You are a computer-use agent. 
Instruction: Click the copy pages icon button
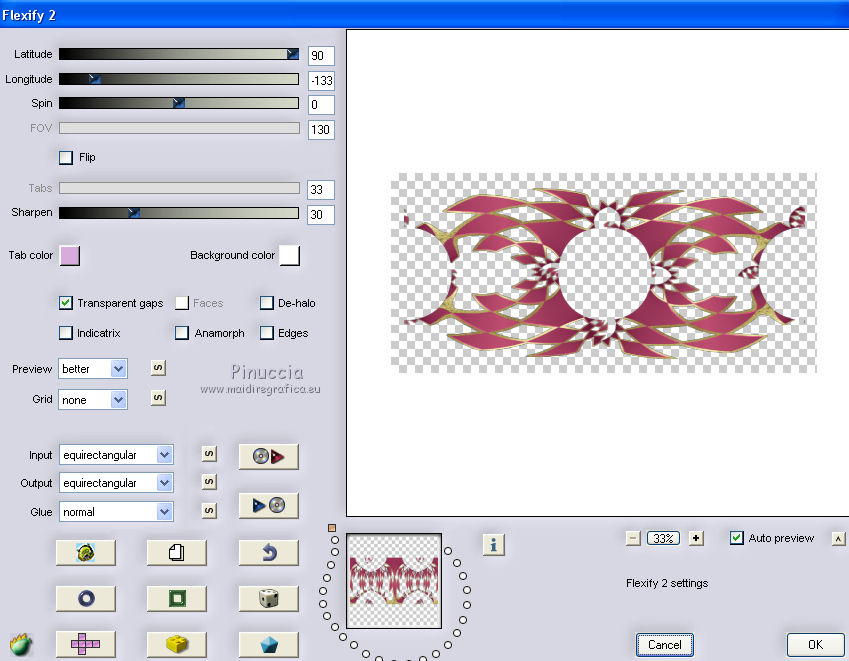tap(177, 553)
